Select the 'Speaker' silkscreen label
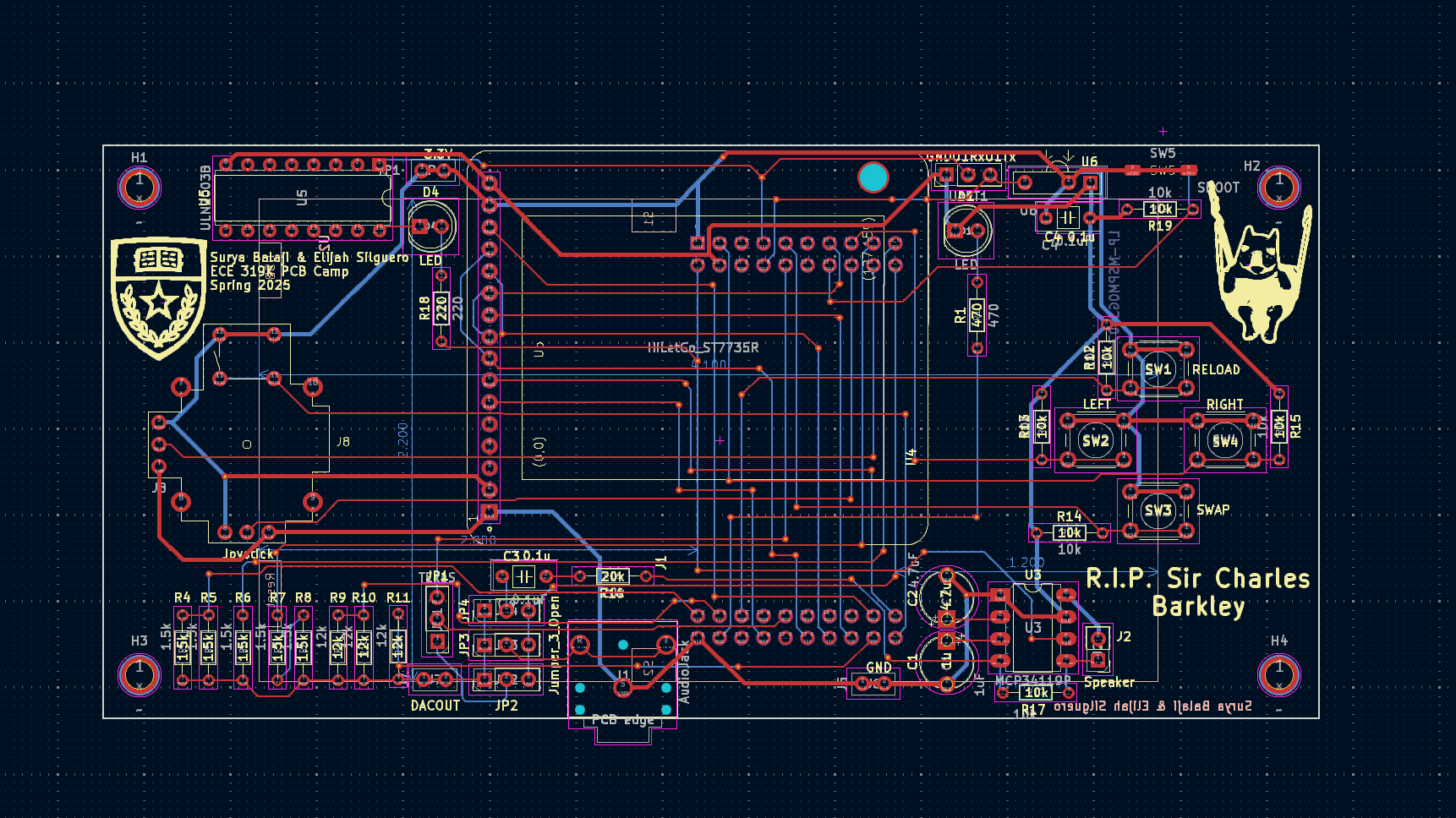 1109,683
